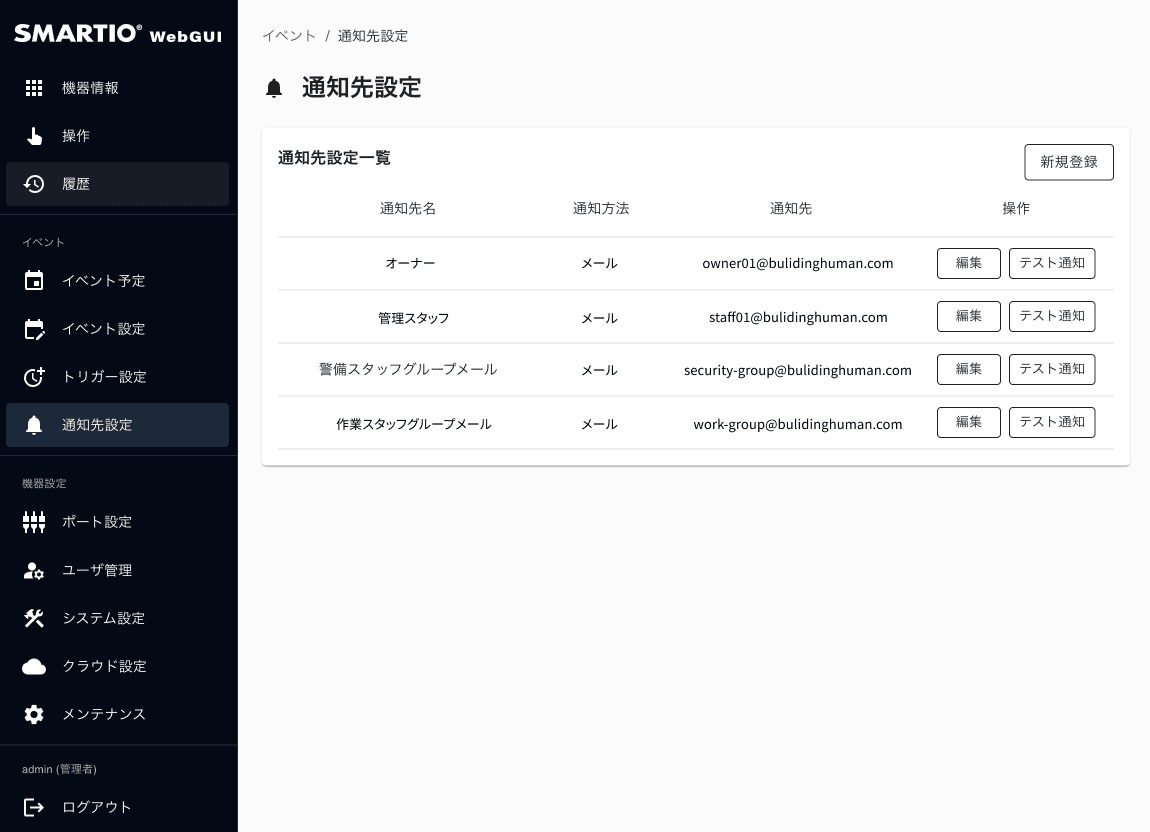1150x832 pixels.
Task: Send テスト通知 for 管理スタッフ
Action: point(1052,316)
